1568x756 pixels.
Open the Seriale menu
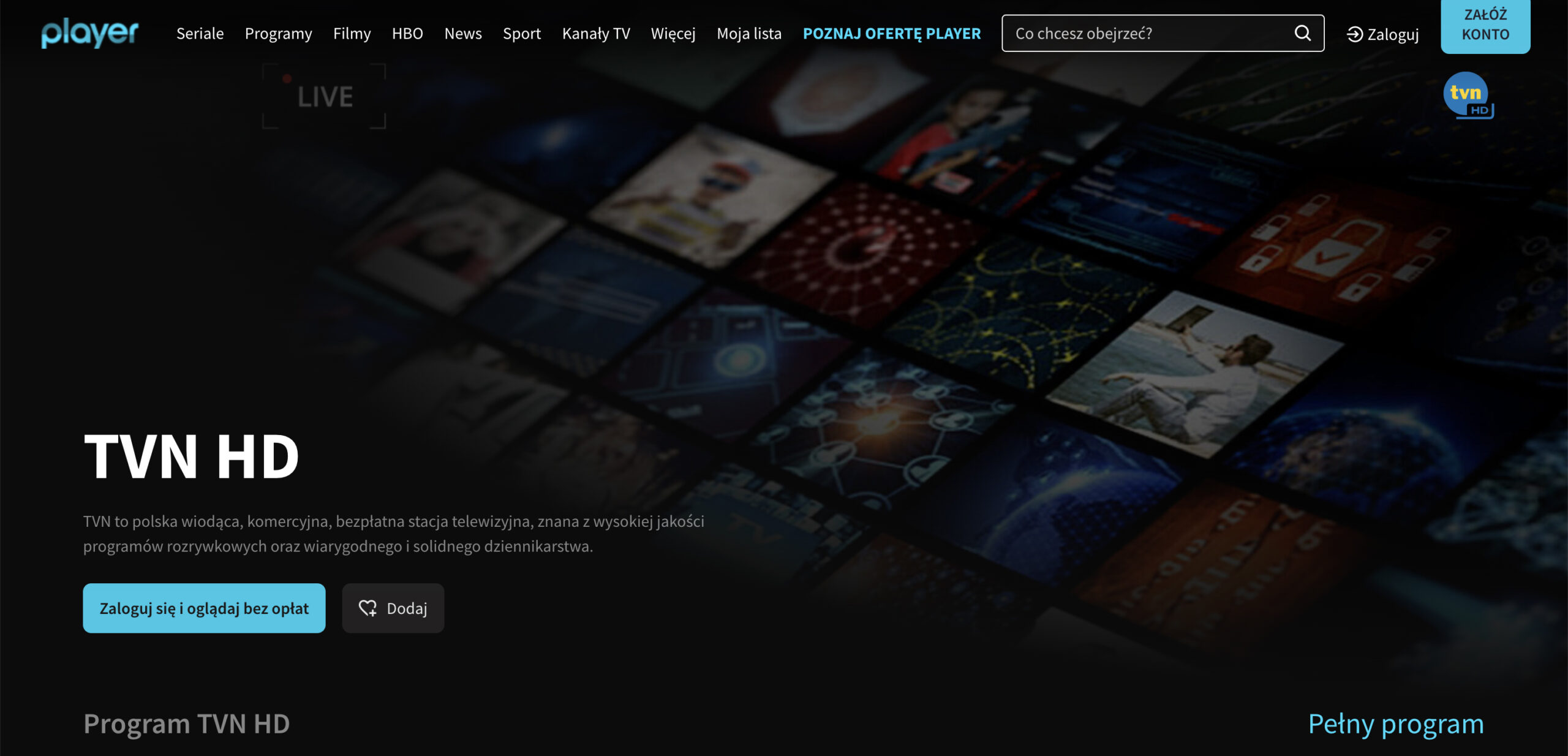[200, 34]
